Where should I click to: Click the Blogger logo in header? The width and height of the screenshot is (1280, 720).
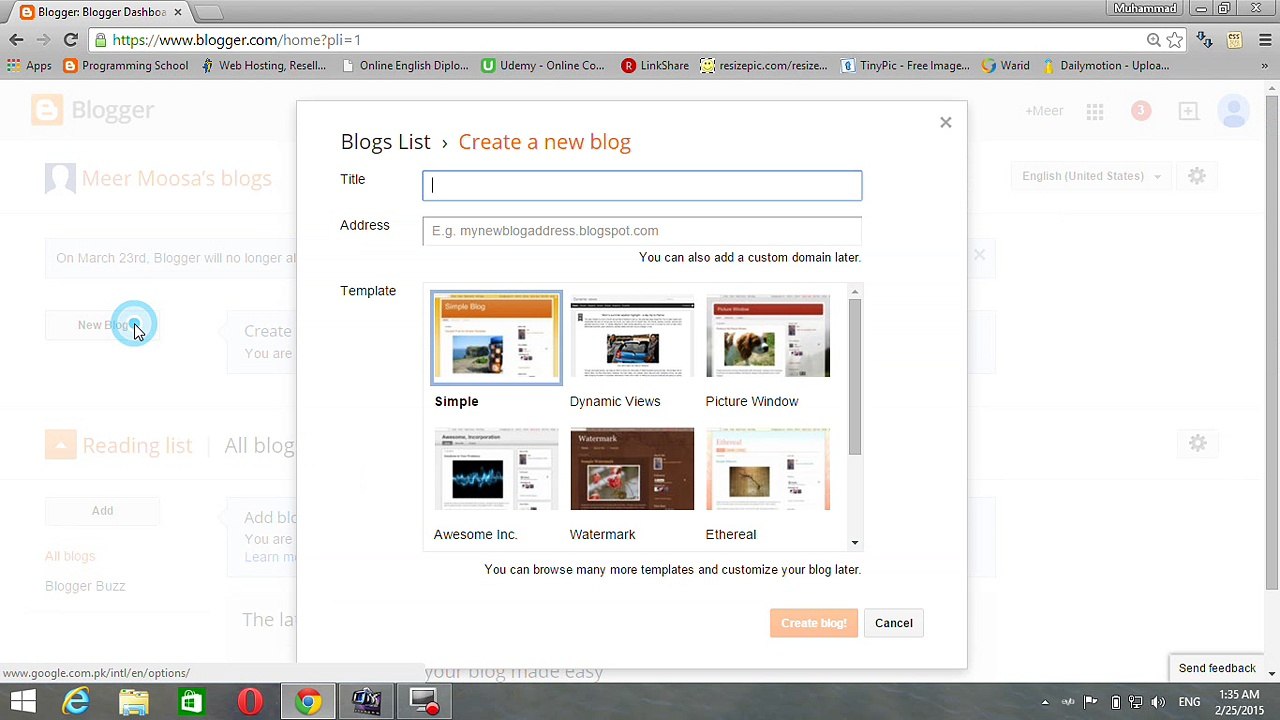92,110
